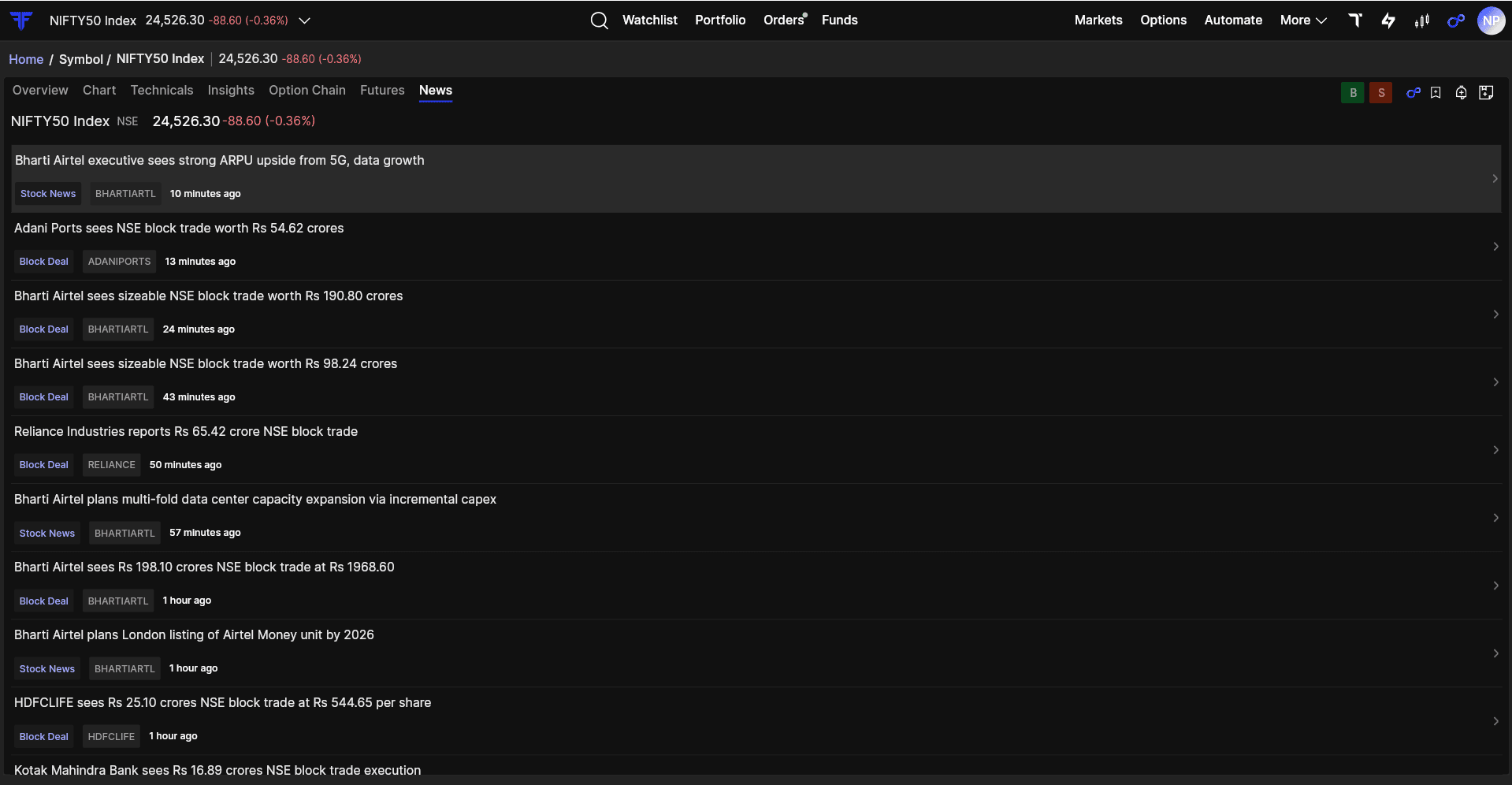
Task: Open the More dropdown menu
Action: tap(1303, 20)
